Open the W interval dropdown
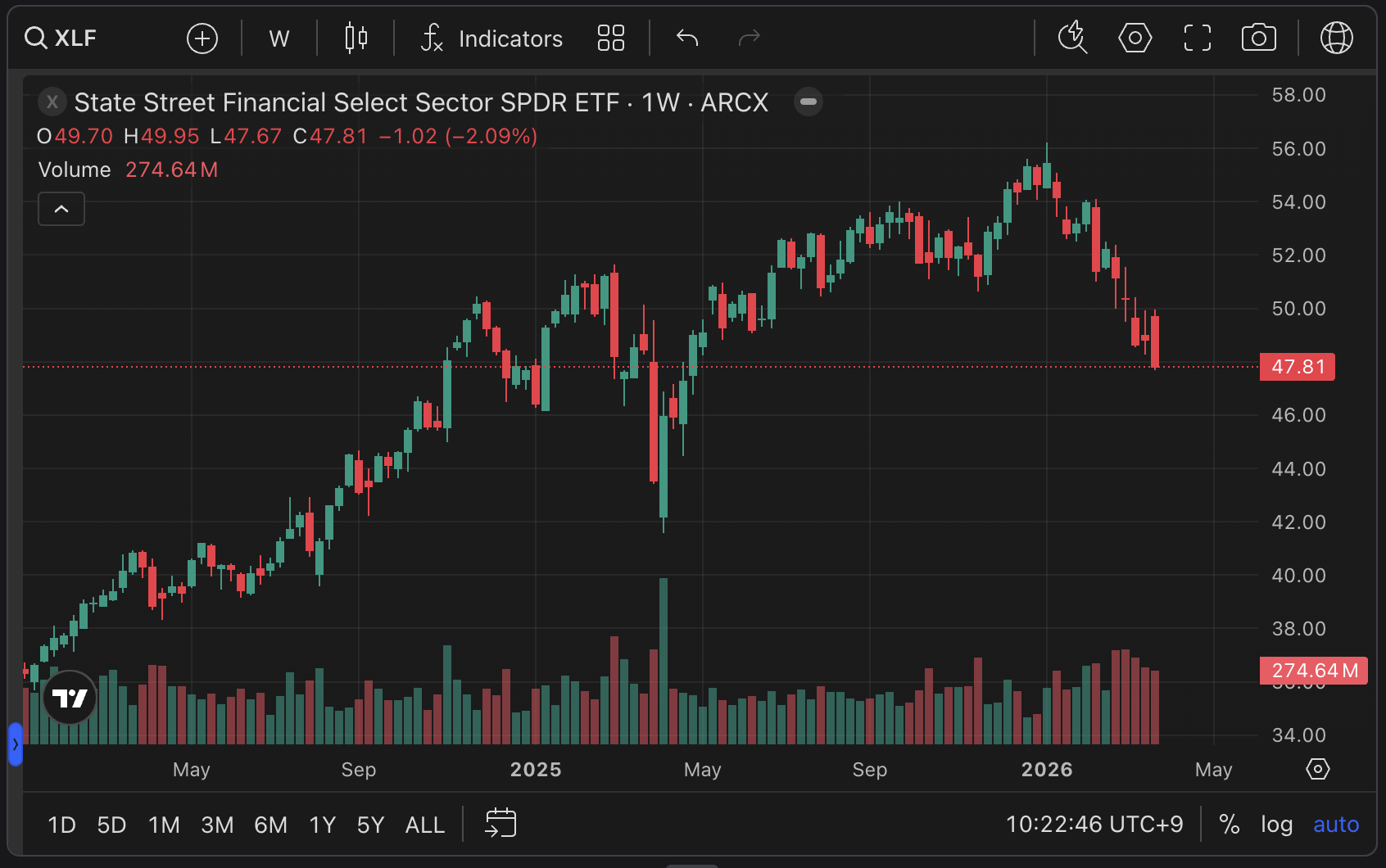Screen dimensions: 1386x868 point(279,38)
